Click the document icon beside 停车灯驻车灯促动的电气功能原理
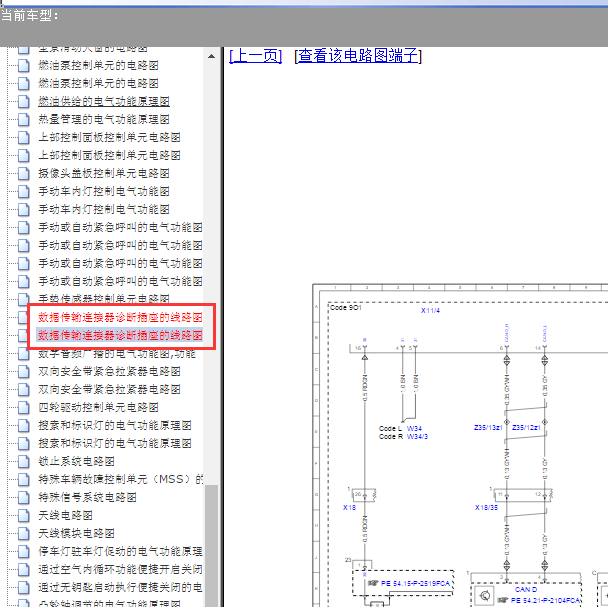608x607 pixels. coord(24,552)
